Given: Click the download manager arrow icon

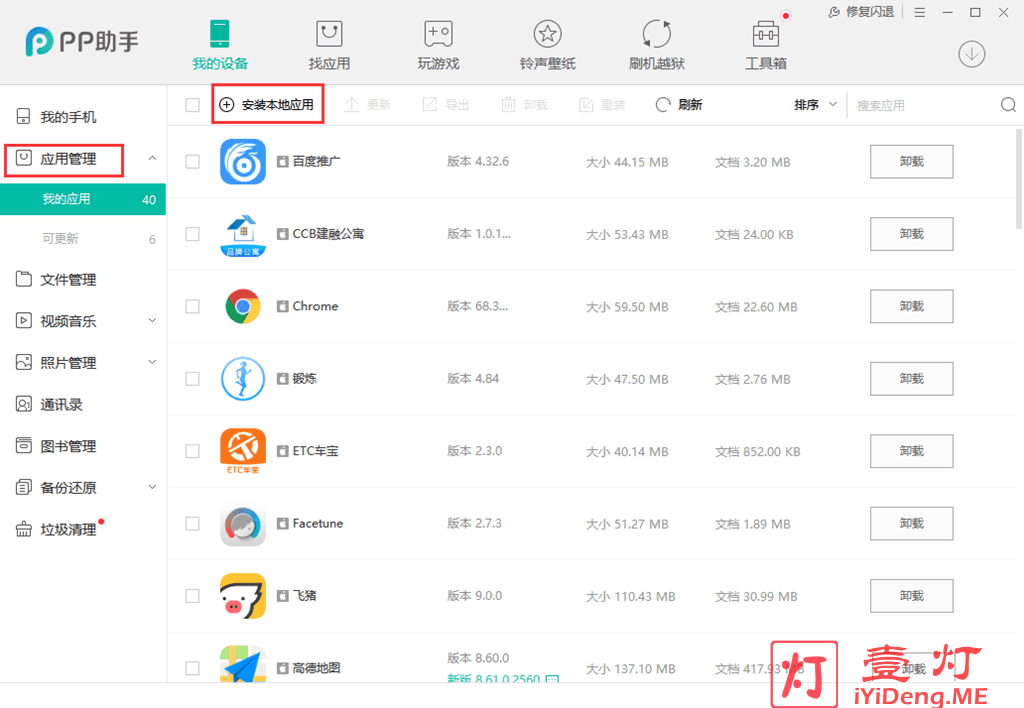Looking at the screenshot, I should 972,54.
